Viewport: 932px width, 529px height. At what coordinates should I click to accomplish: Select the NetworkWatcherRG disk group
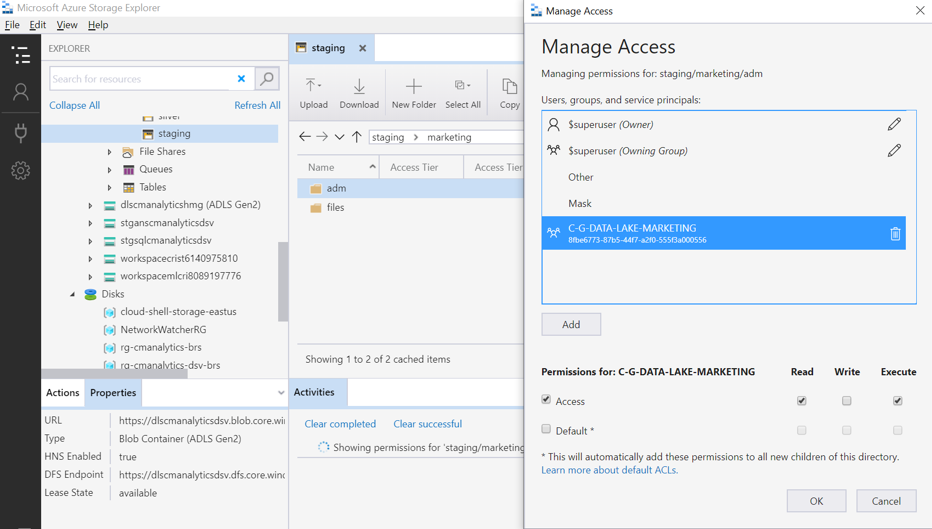point(163,329)
